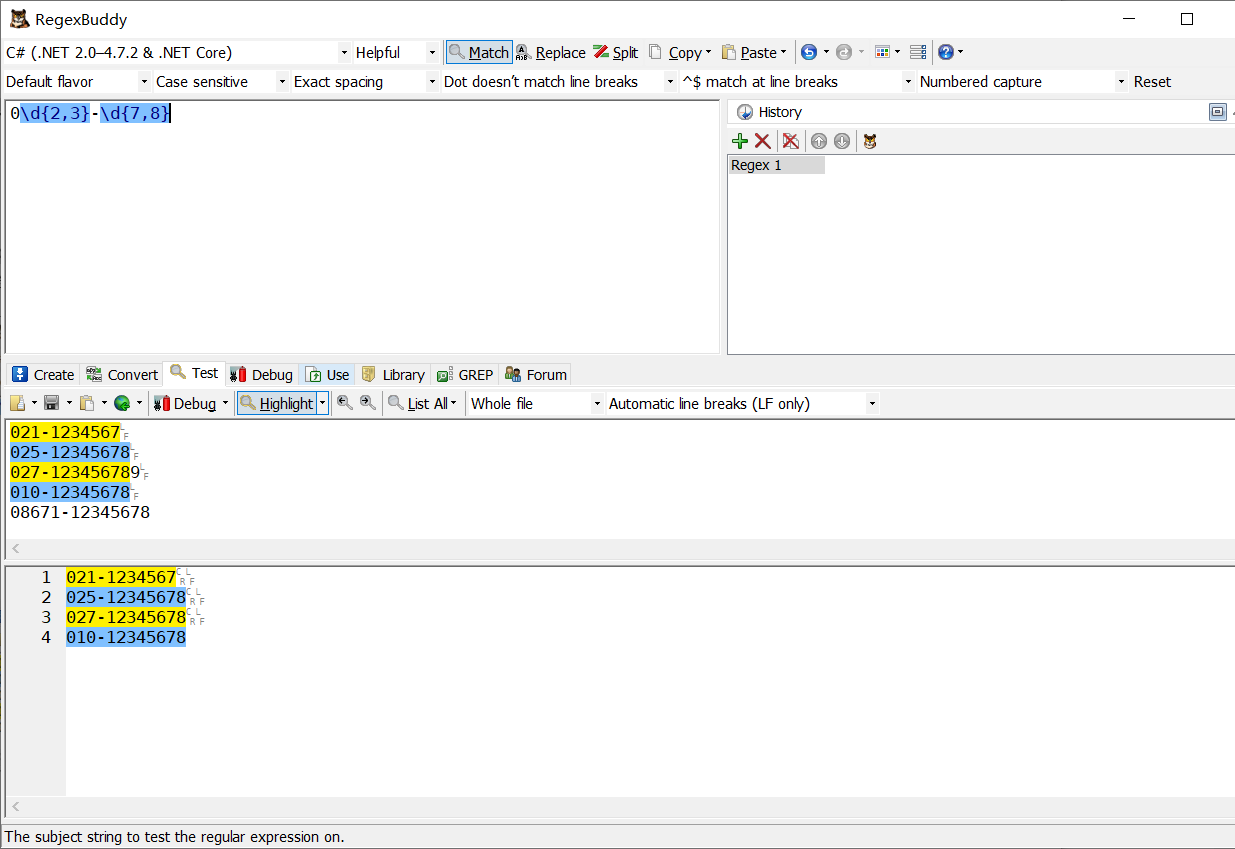Screen dimensions: 1235x849
Task: Switch to the Debug tab
Action: 262,375
